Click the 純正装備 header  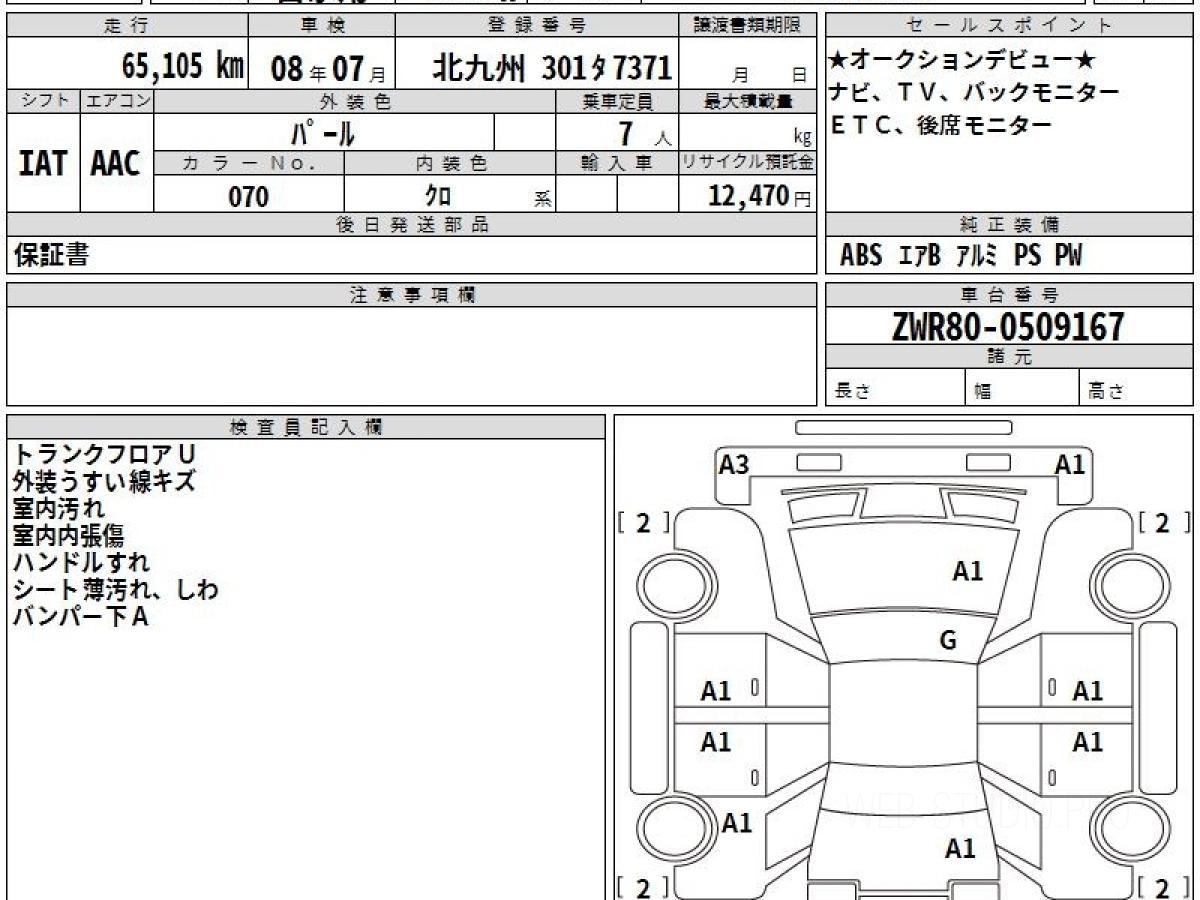[x=1009, y=225]
